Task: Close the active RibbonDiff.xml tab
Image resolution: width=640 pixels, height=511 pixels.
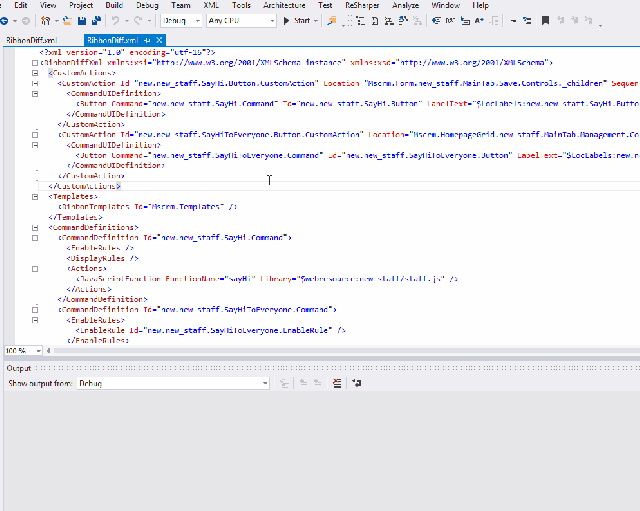Action: pyautogui.click(x=161, y=40)
